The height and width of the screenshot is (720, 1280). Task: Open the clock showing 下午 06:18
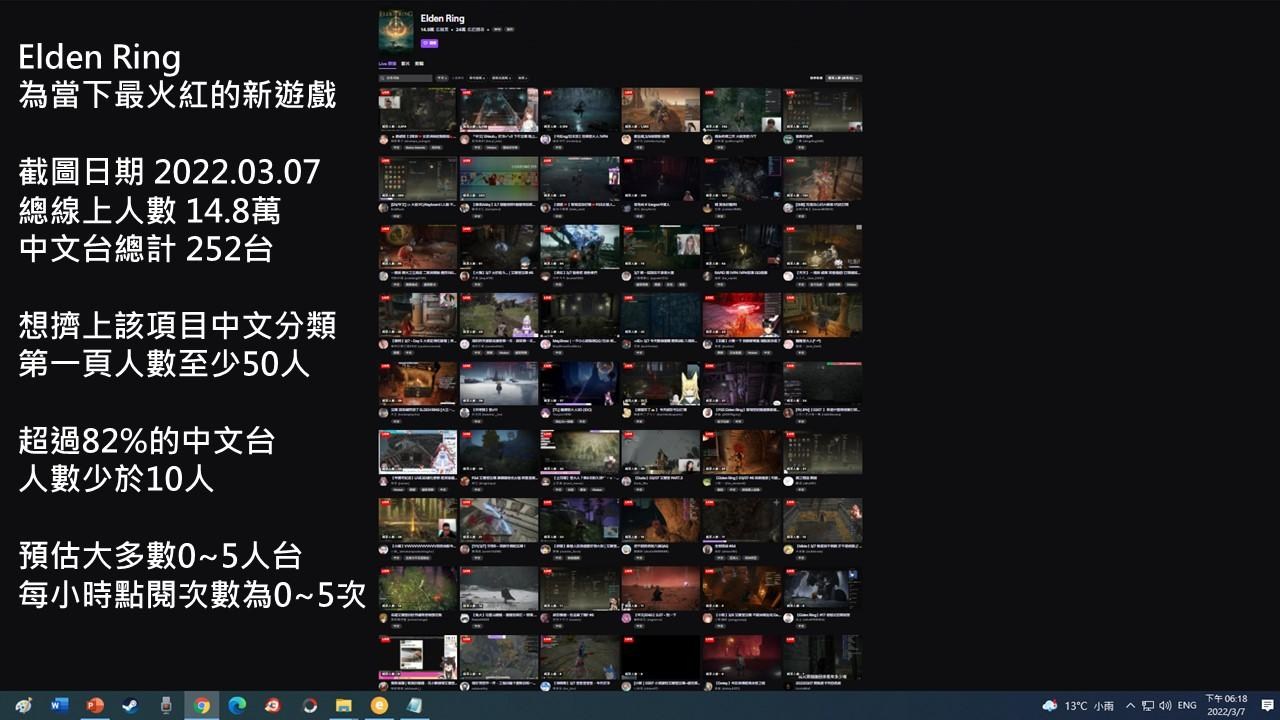1226,706
